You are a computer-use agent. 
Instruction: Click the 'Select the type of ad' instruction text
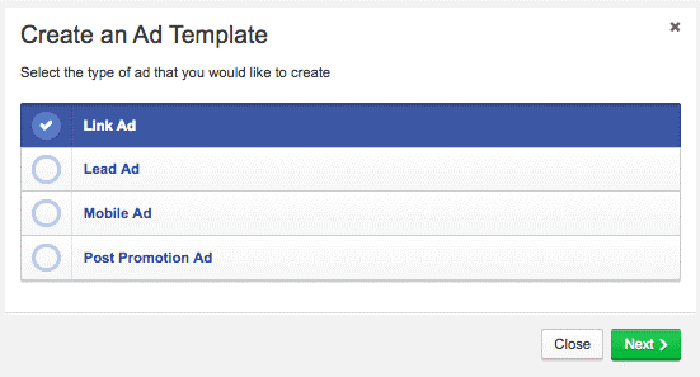tap(175, 72)
